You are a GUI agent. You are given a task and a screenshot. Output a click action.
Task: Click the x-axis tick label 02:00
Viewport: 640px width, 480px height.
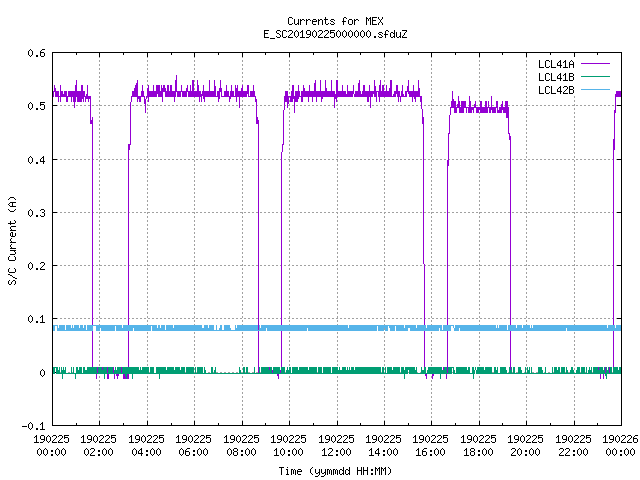pos(98,452)
